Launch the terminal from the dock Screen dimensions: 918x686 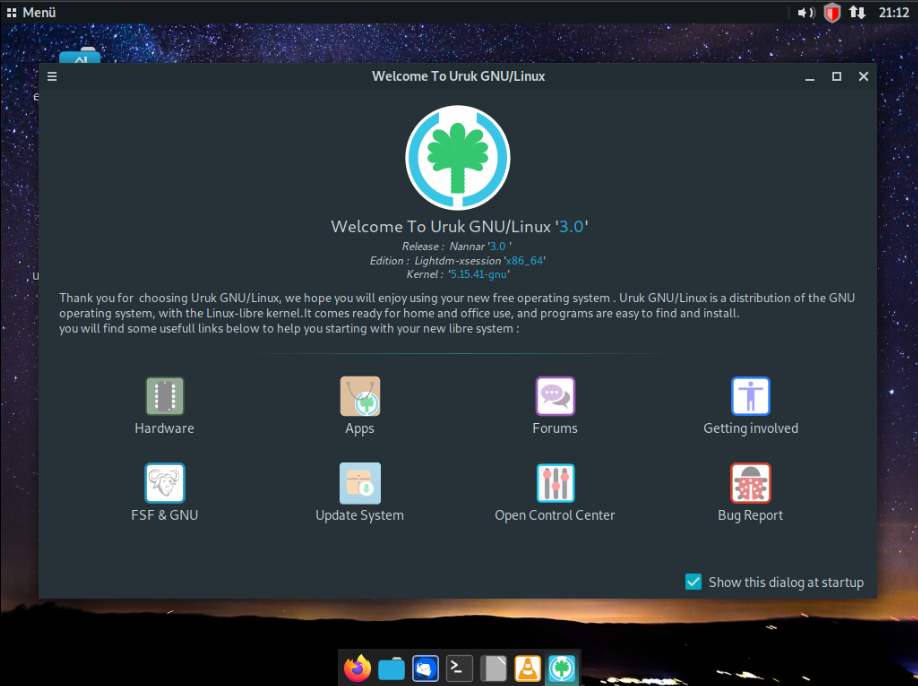click(459, 668)
